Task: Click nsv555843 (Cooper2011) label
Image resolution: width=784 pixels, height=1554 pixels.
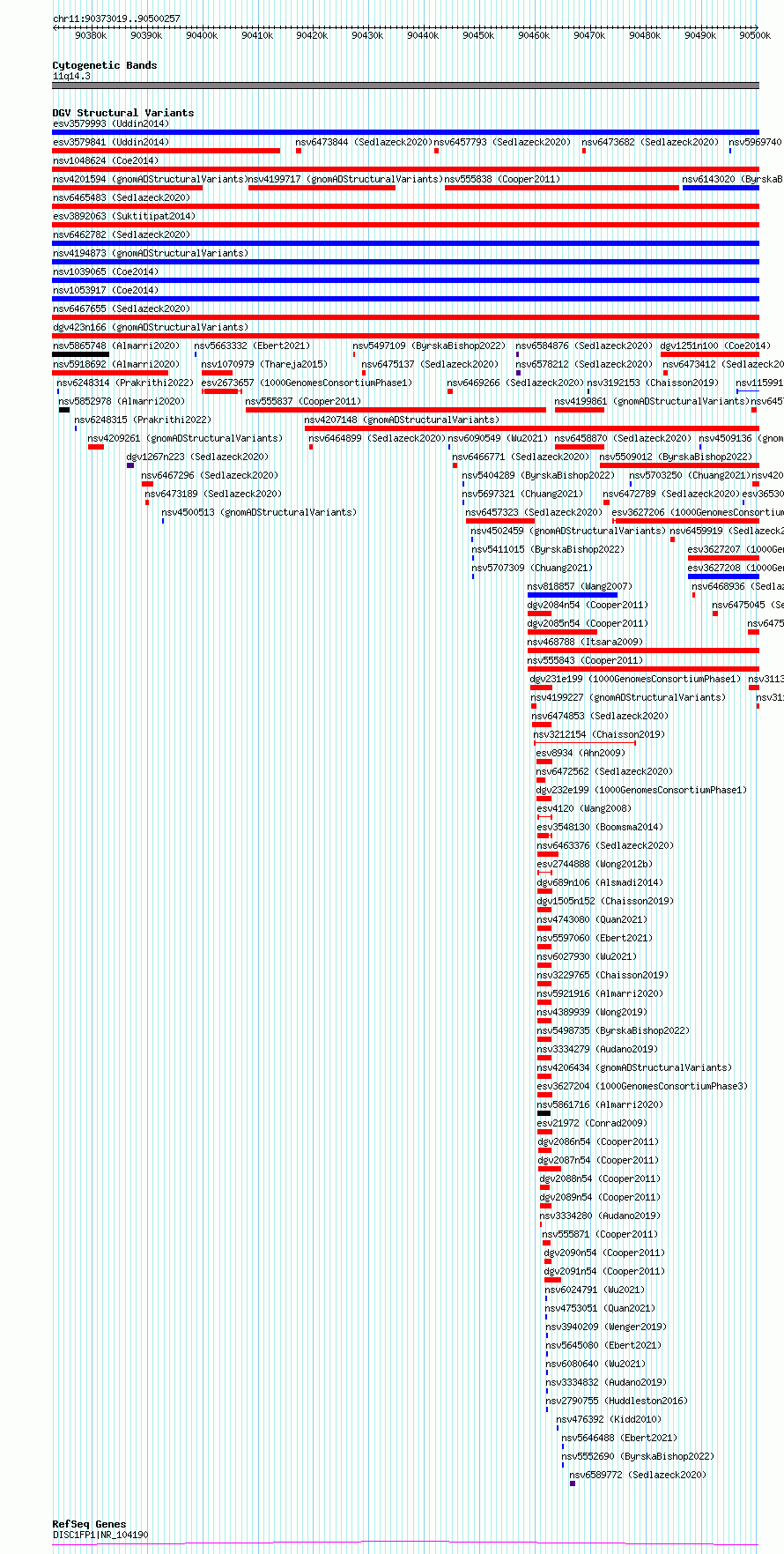Action: [585, 660]
